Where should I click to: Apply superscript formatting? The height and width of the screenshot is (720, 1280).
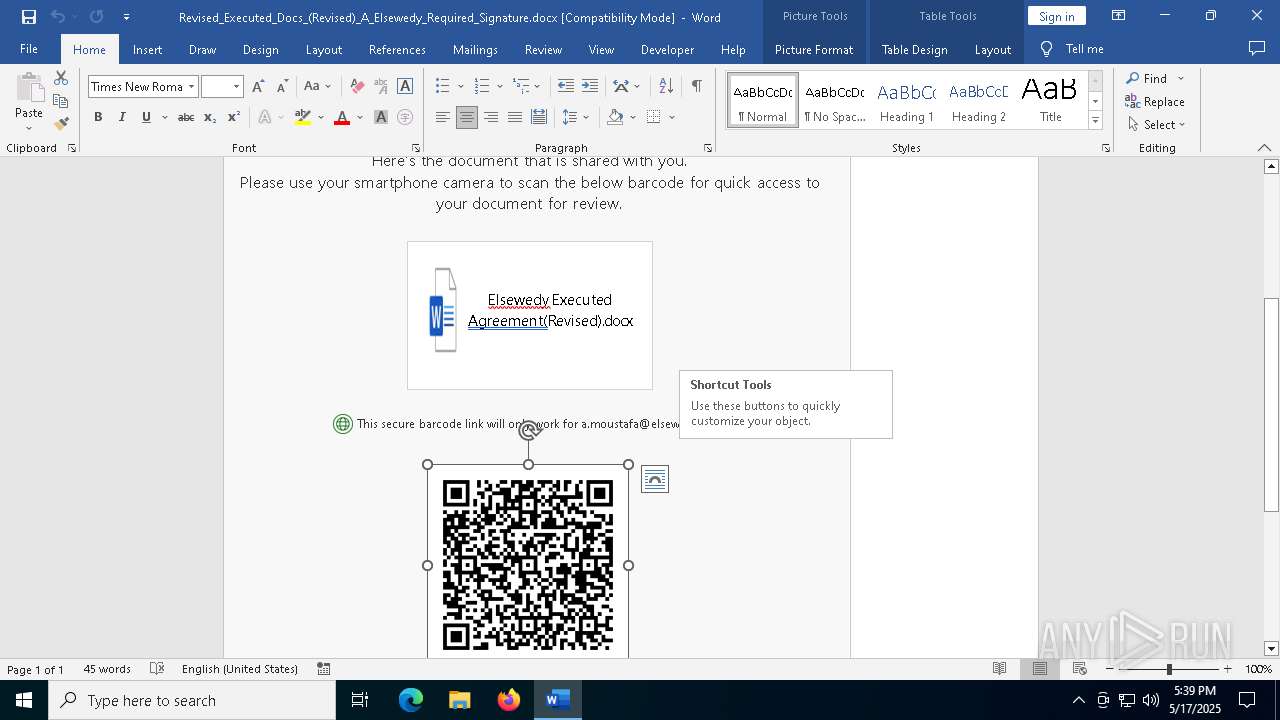click(x=233, y=117)
